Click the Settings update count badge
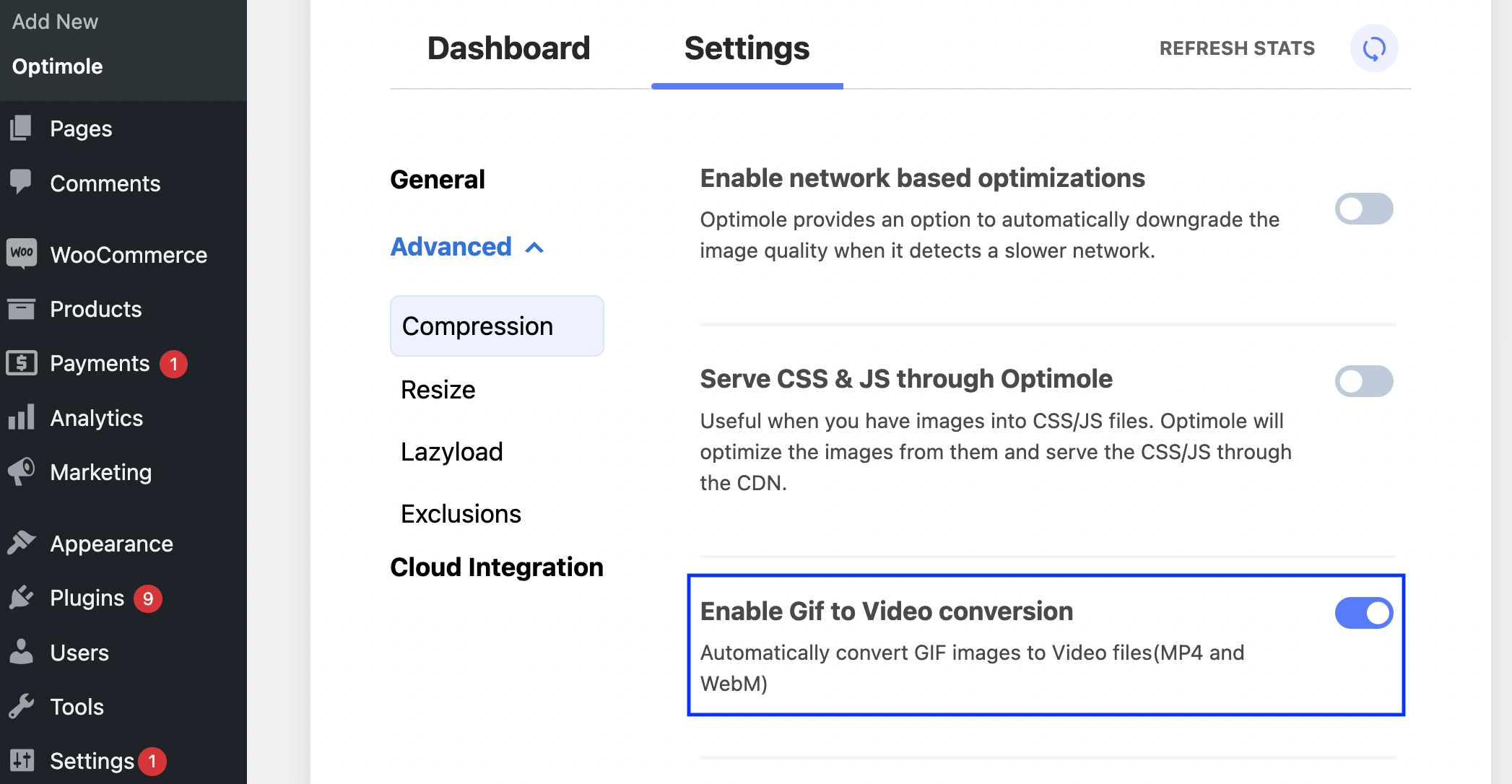Screen dimensions: 1512x784 point(152,760)
